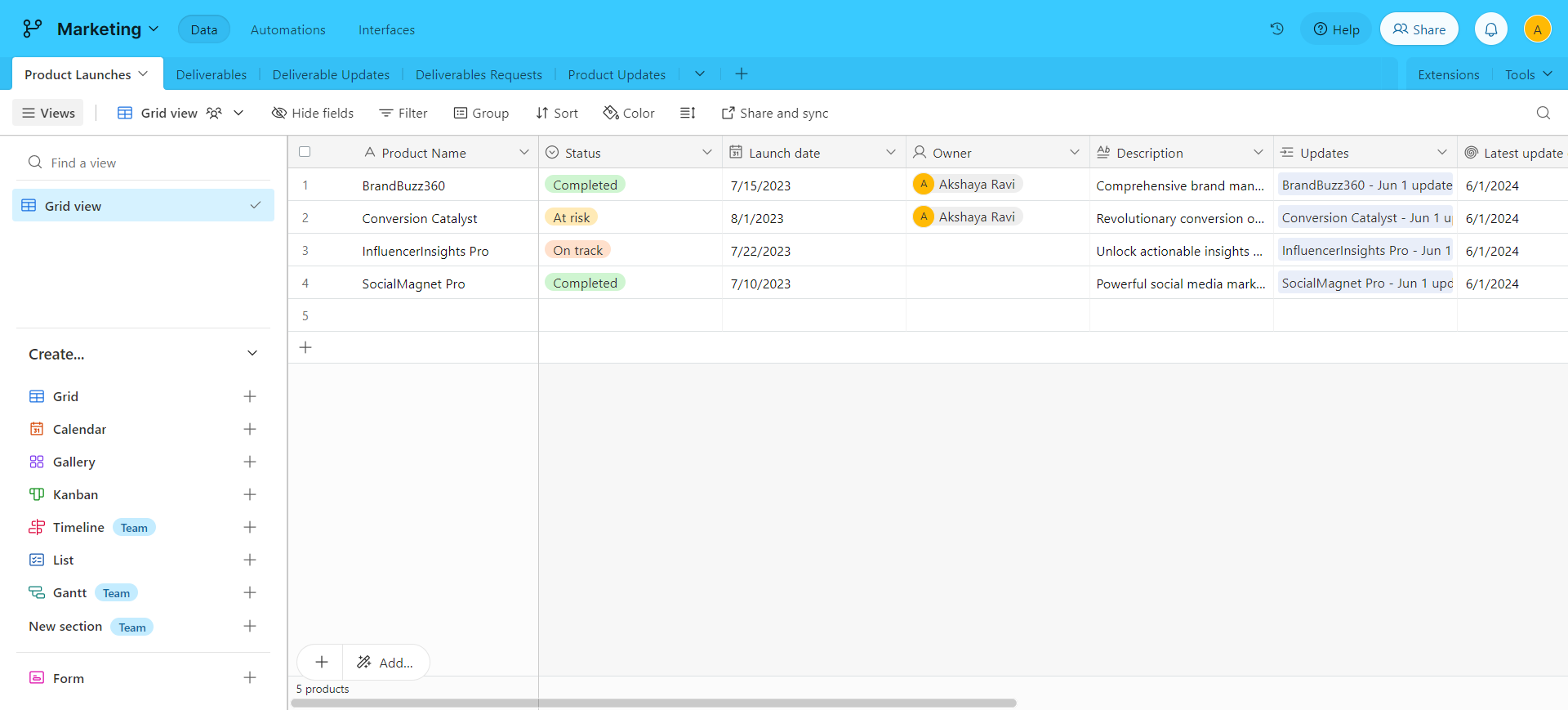Open Automations tab
The width and height of the screenshot is (1568, 710).
pyautogui.click(x=288, y=29)
